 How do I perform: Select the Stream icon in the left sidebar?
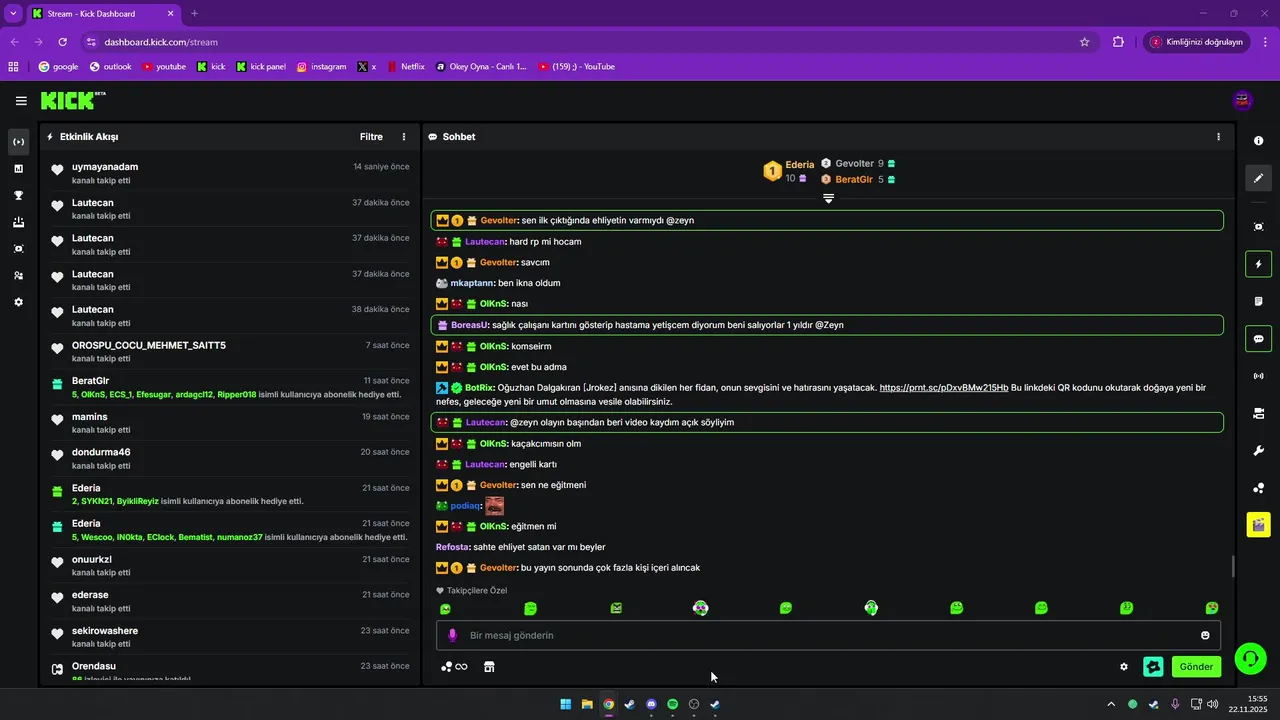pyautogui.click(x=18, y=142)
